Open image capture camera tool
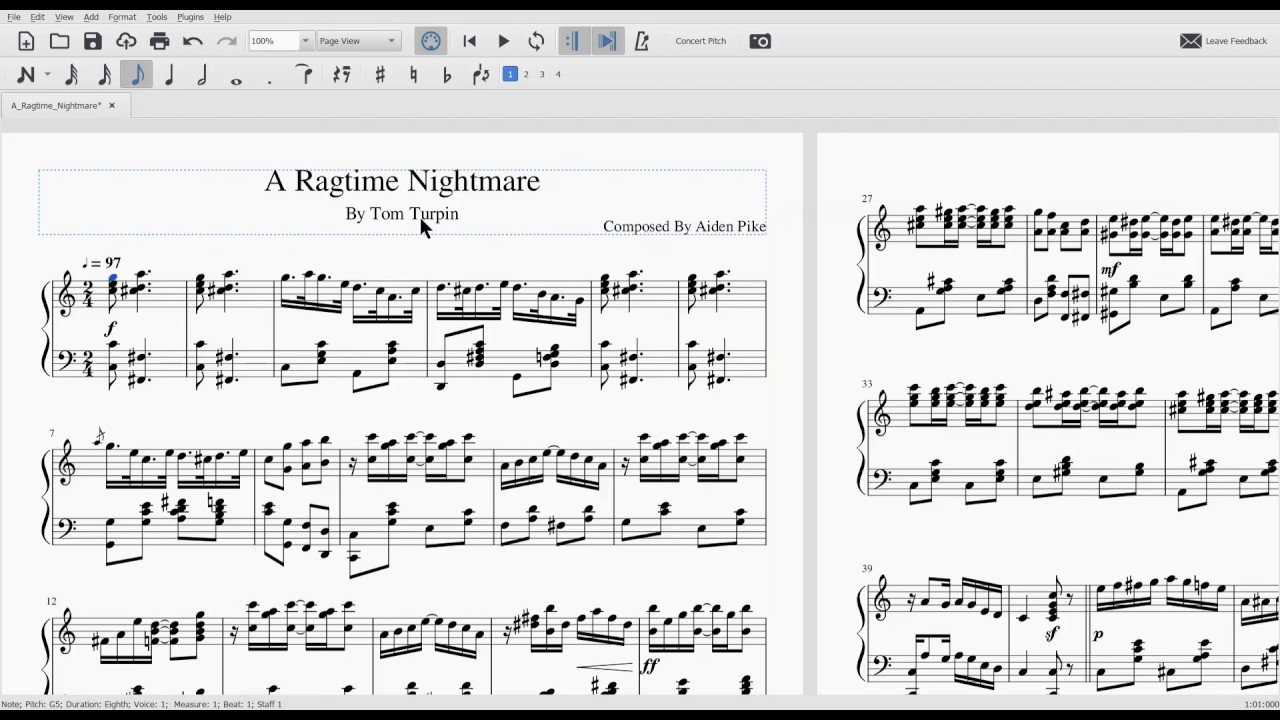This screenshot has width=1280, height=720. pyautogui.click(x=760, y=41)
